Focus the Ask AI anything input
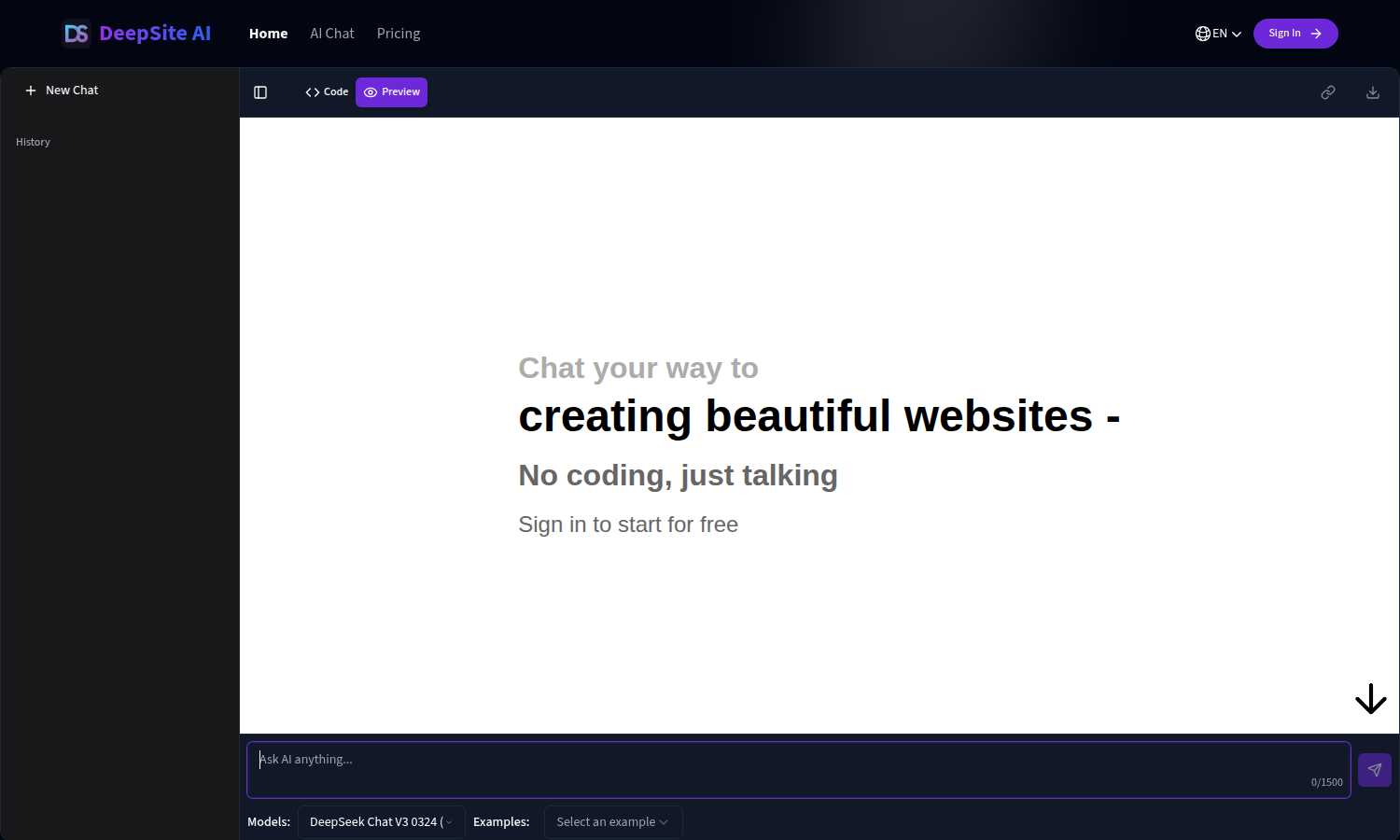This screenshot has width=1400, height=840. [x=799, y=770]
